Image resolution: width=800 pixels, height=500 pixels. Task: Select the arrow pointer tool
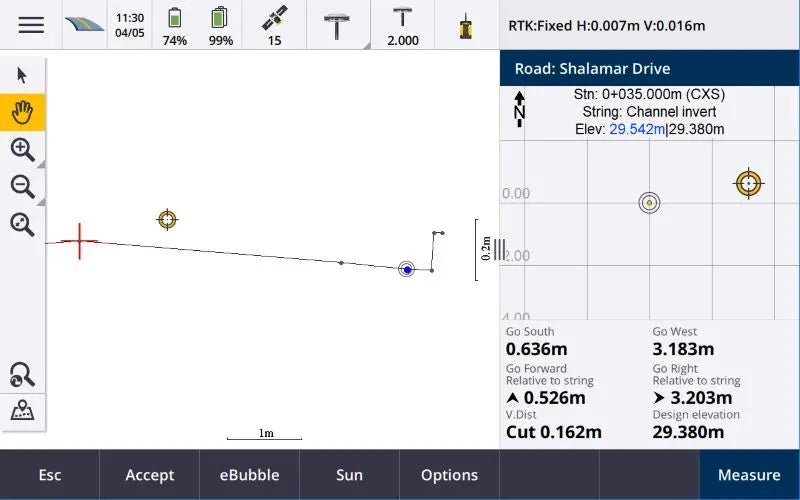pyautogui.click(x=22, y=76)
